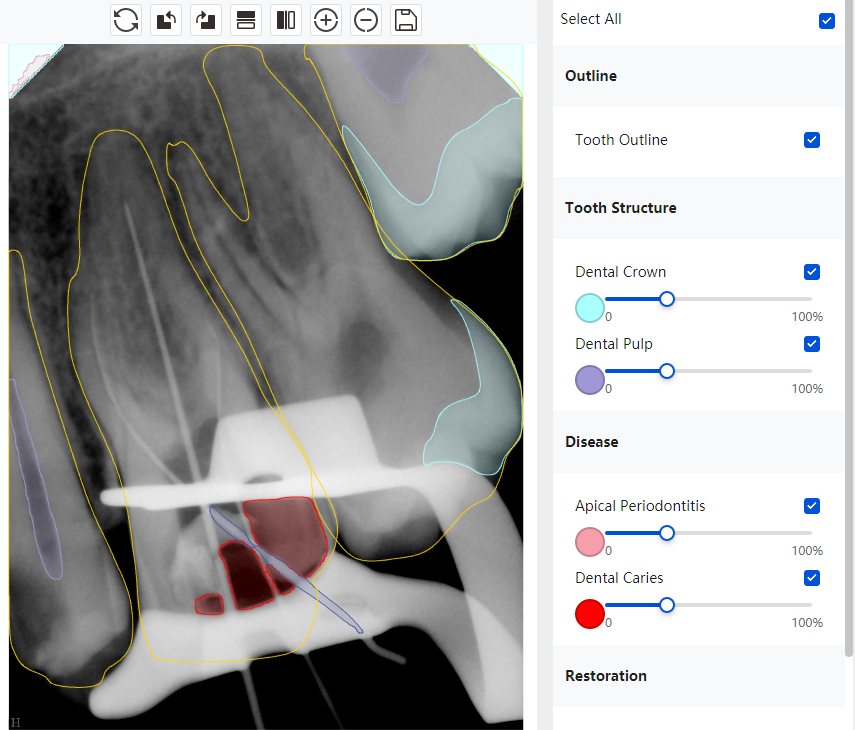This screenshot has height=730, width=855.
Task: Click the Apical Periodontitis opacity slider handle
Action: click(x=666, y=533)
